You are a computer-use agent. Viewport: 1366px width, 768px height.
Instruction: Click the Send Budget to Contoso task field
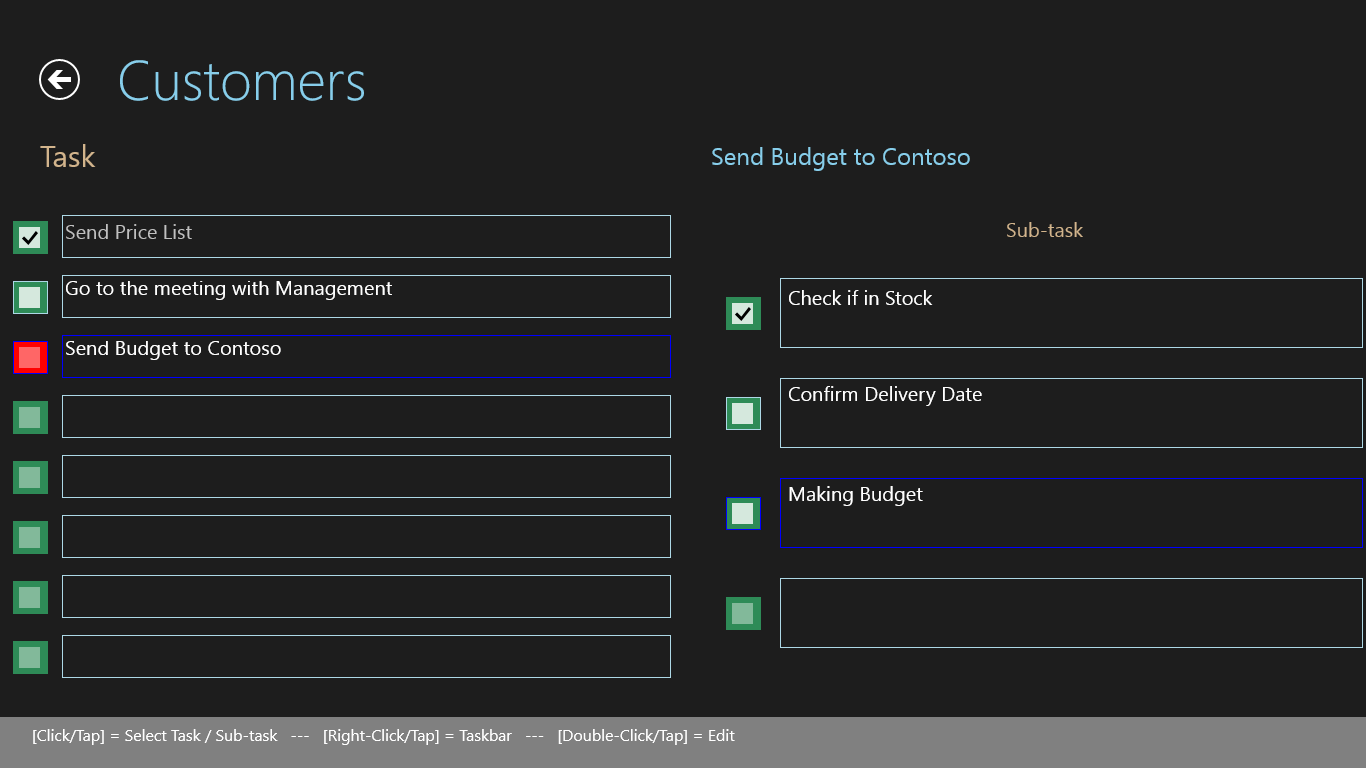click(x=366, y=357)
